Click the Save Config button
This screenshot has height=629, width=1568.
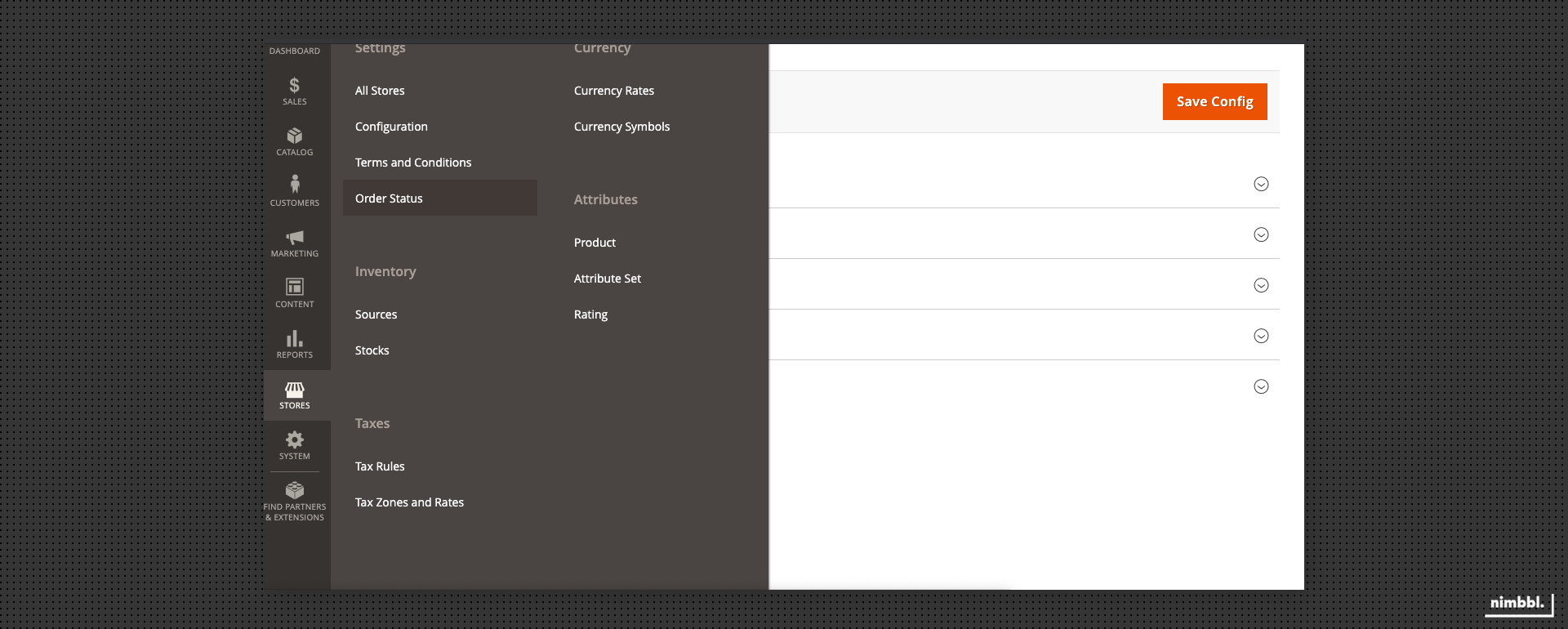(1215, 101)
